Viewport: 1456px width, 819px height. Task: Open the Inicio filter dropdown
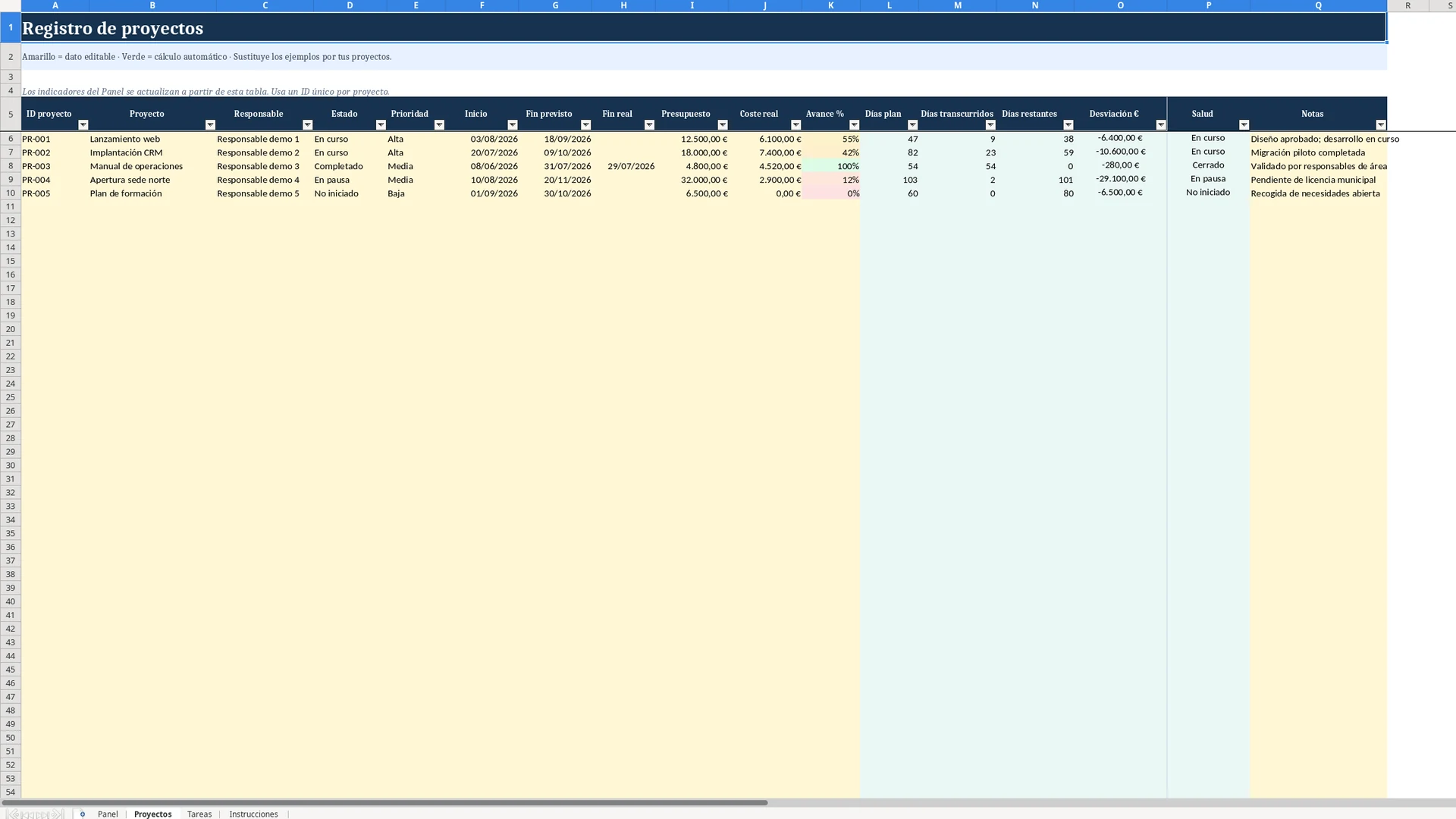coord(512,125)
